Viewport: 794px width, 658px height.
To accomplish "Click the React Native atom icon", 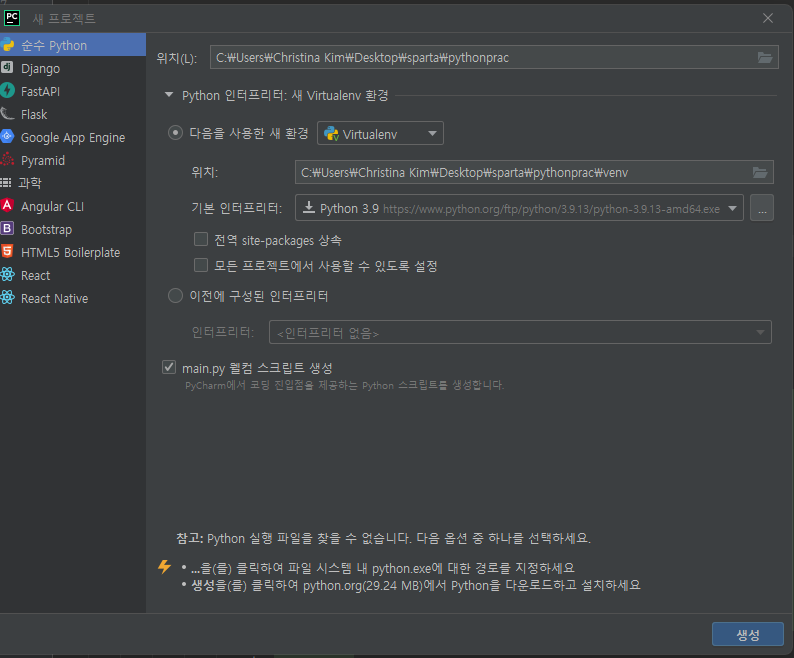I will click(7, 297).
